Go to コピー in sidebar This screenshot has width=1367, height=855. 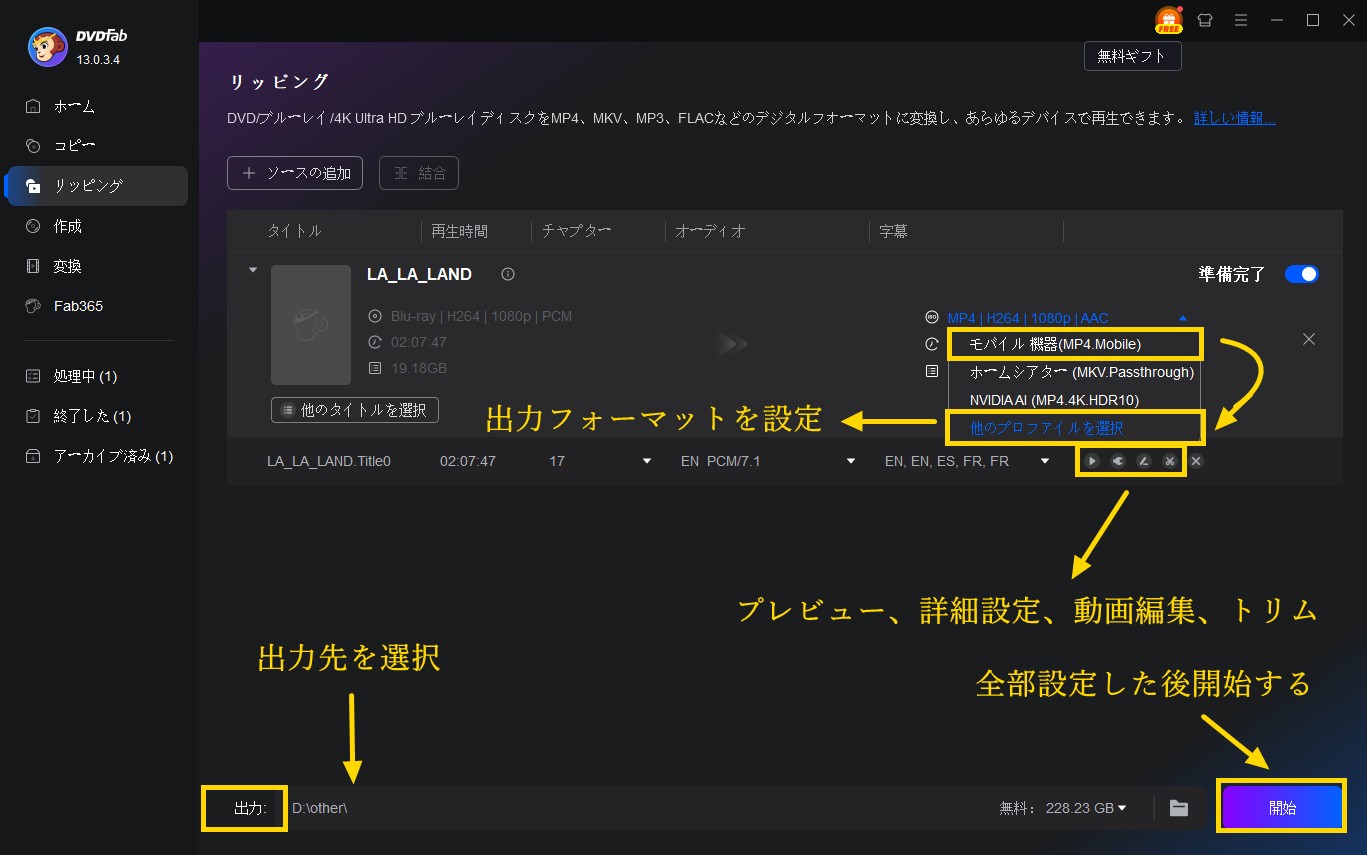[97, 146]
